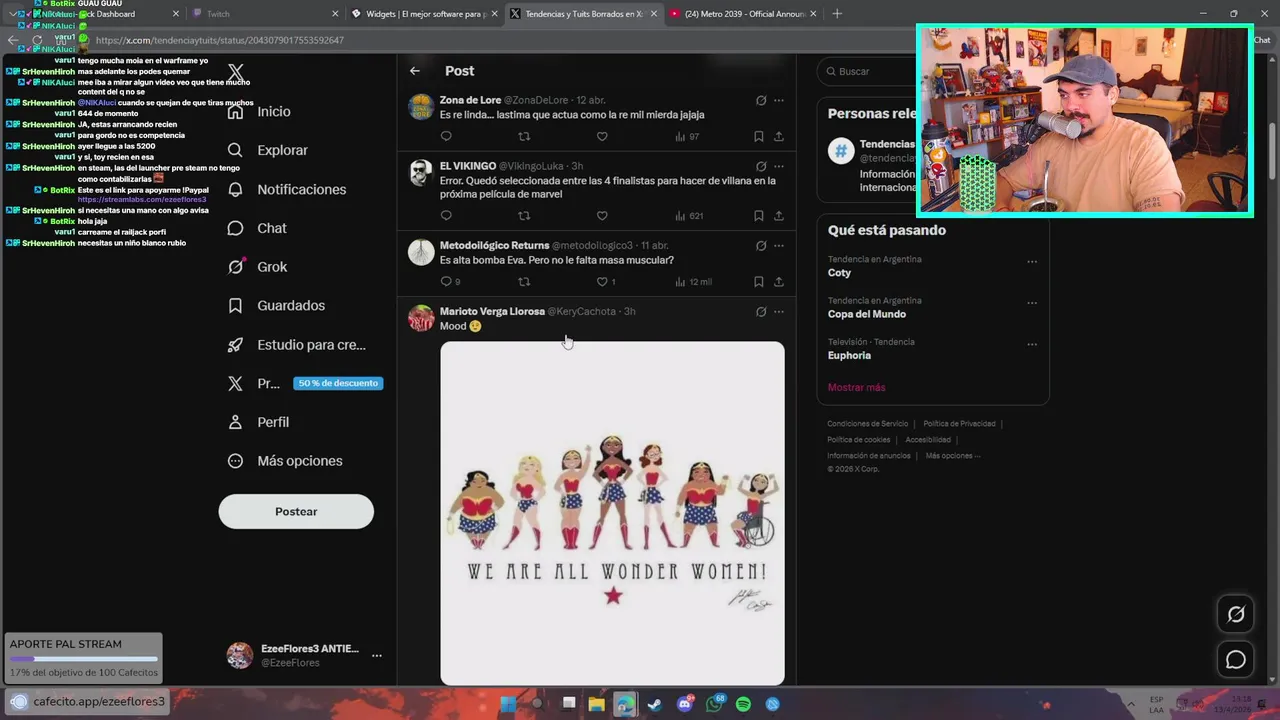Click the X logo in the sidebar
The height and width of the screenshot is (720, 1280).
(235, 72)
